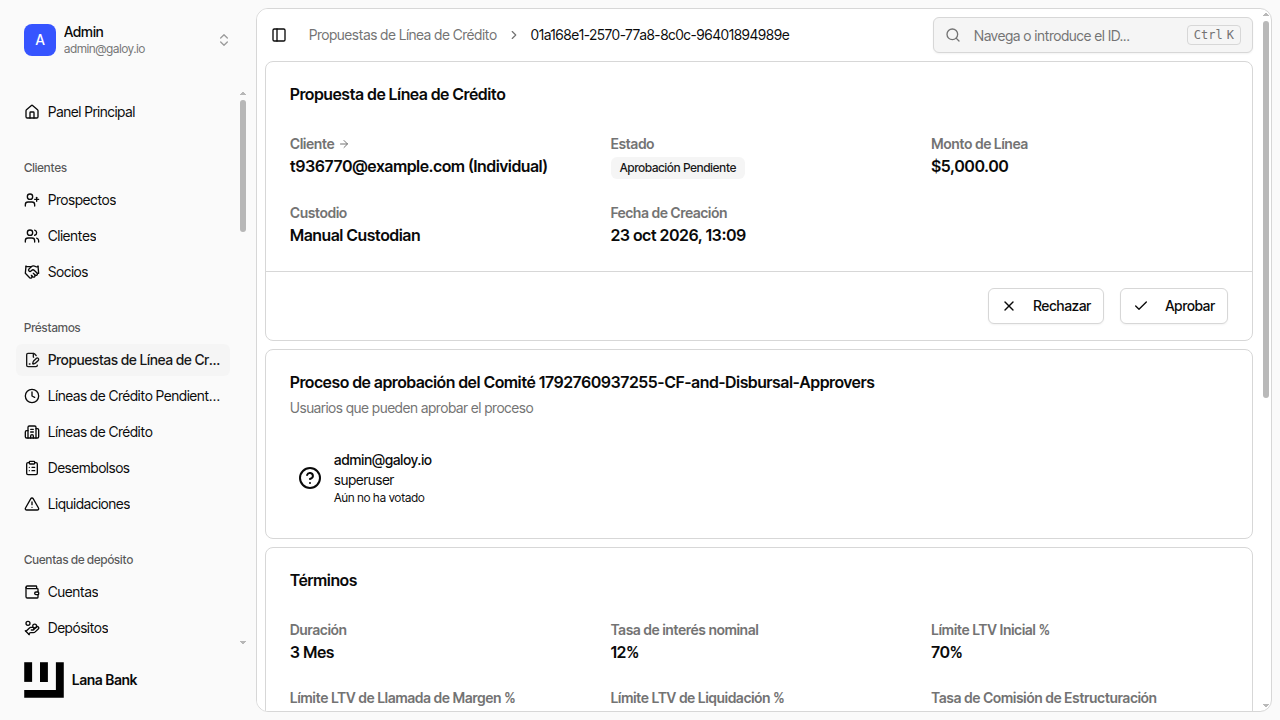Toggle the sidebar panel icon
This screenshot has width=1280, height=720.
[x=279, y=35]
